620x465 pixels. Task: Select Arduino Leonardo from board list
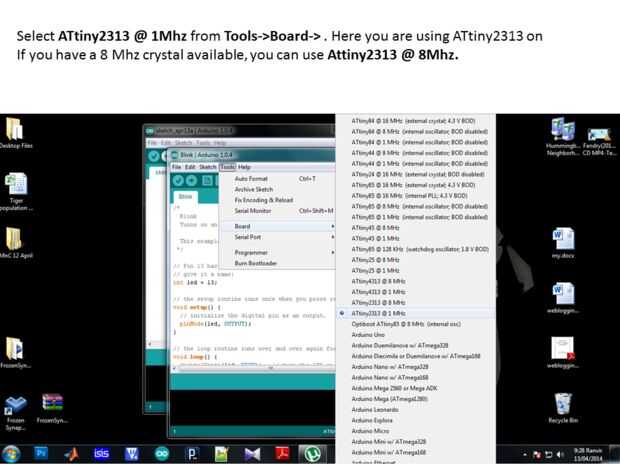(x=415, y=410)
